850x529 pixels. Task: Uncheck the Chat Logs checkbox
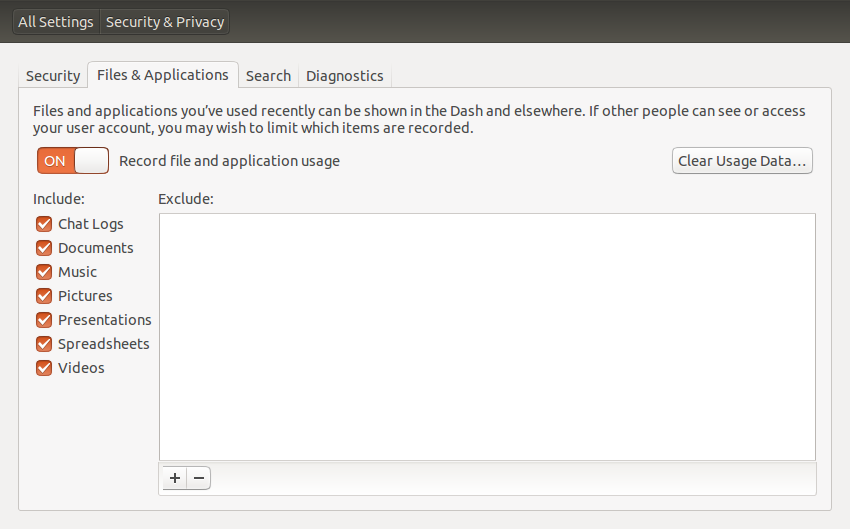click(x=44, y=224)
